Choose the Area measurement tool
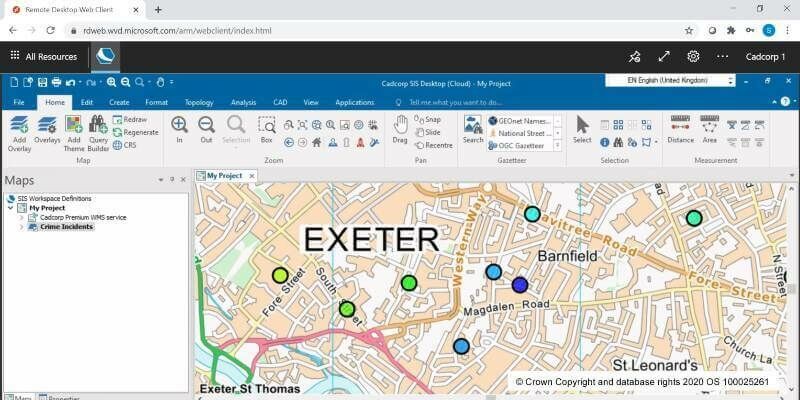 710,130
